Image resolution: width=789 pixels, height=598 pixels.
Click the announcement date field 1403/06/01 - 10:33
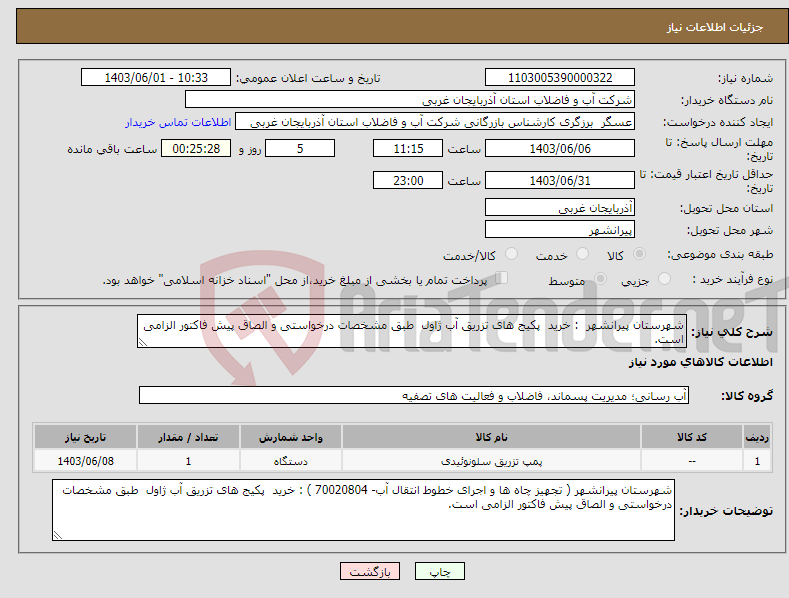(x=156, y=78)
